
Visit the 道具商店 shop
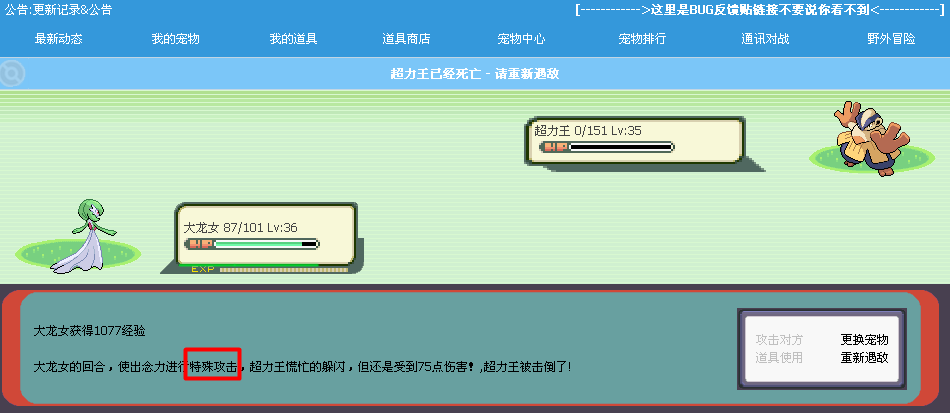(406, 39)
